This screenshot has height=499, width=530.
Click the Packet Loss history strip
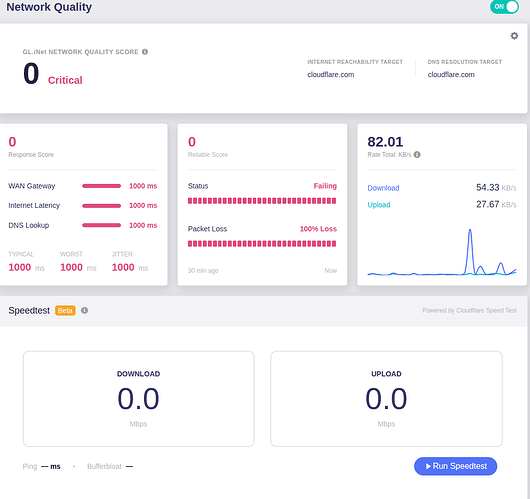262,243
